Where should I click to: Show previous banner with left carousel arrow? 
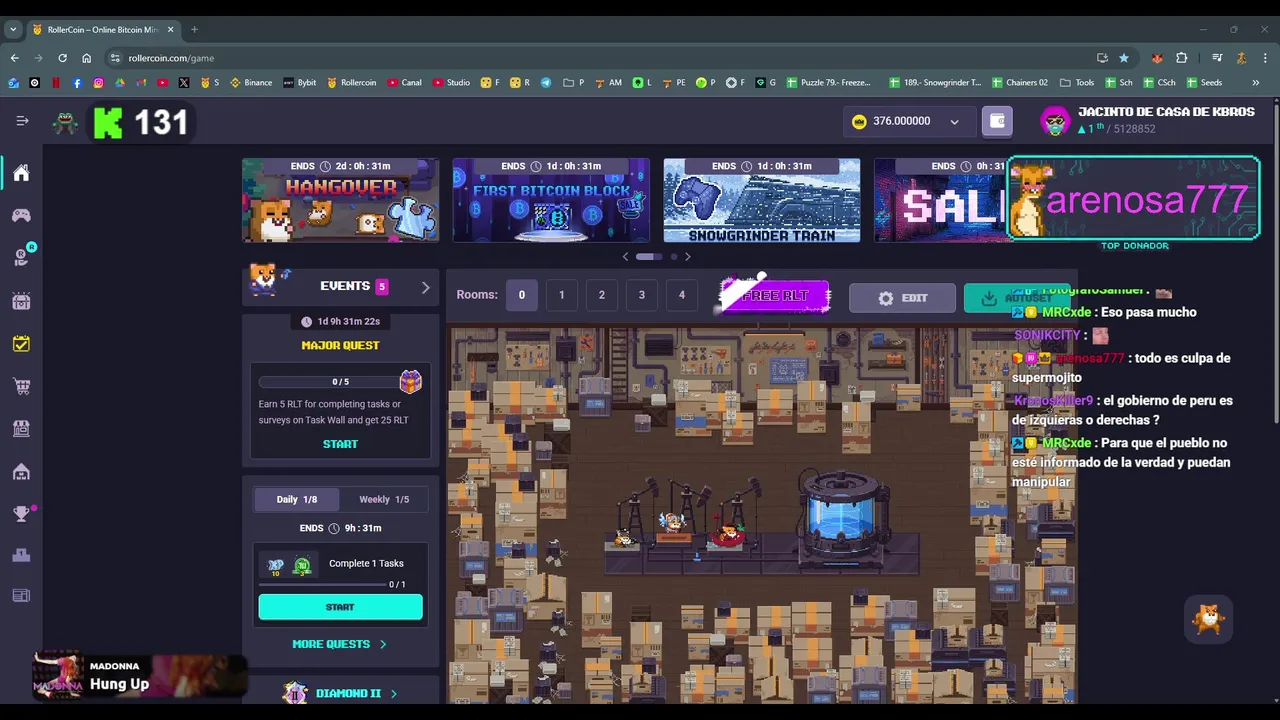626,257
